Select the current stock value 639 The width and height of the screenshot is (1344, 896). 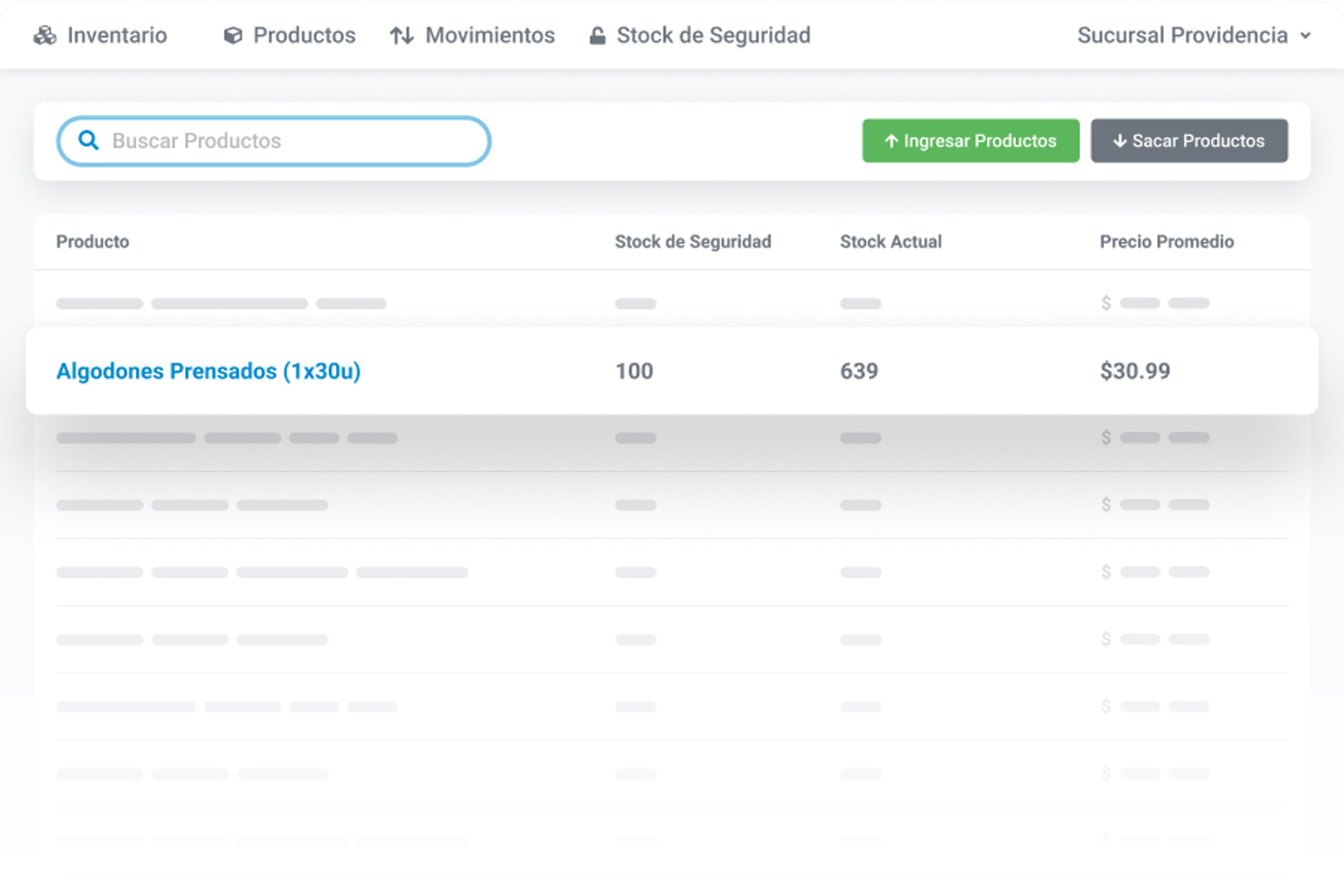859,371
